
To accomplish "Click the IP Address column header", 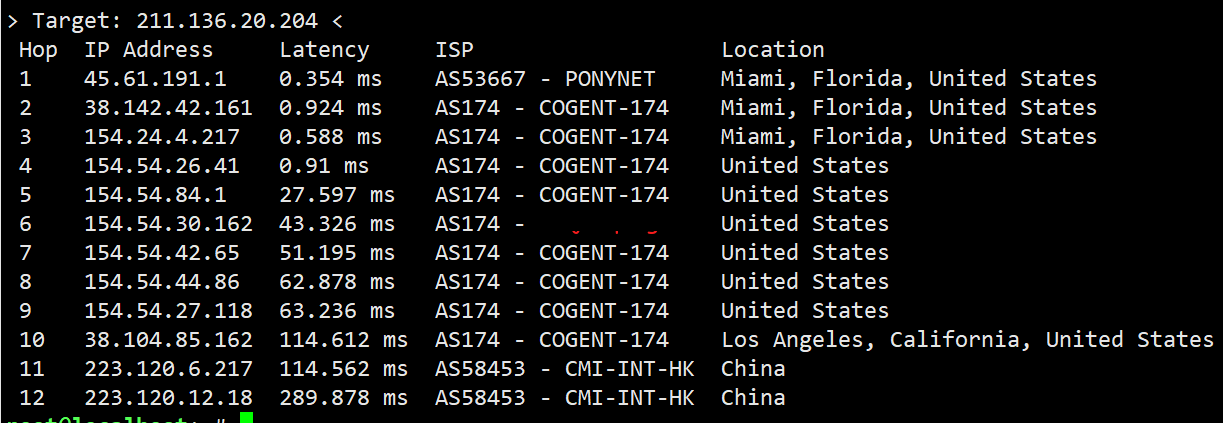I will (x=149, y=49).
